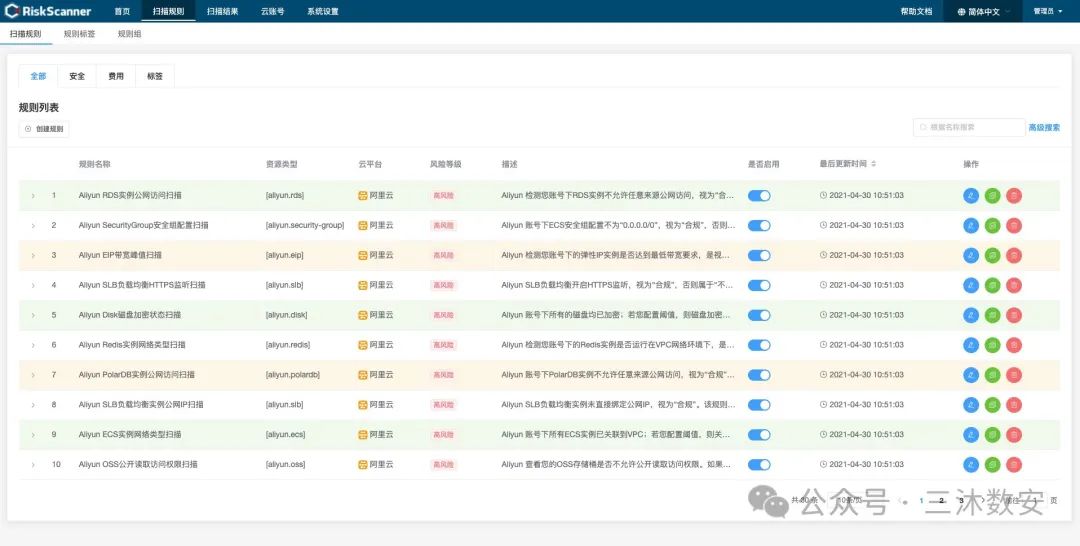1080x546 pixels.
Task: Toggle the ECS实例网络类型扫描 switch
Action: [x=759, y=435]
